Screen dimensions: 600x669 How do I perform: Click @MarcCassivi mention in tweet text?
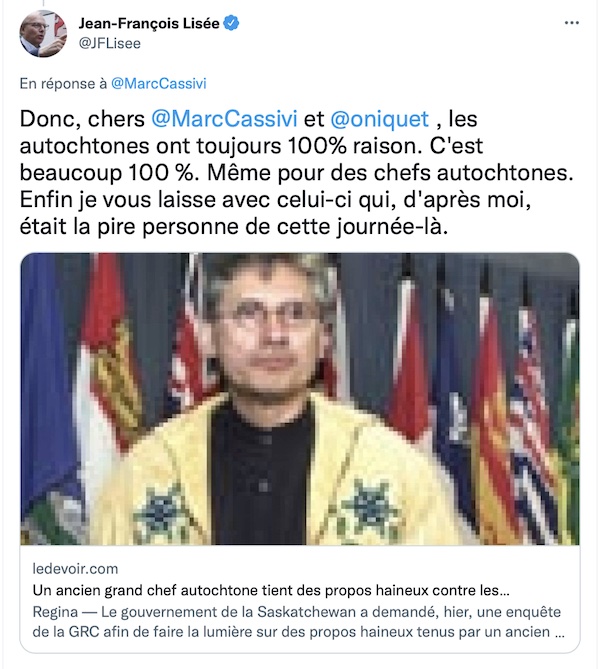pyautogui.click(x=224, y=119)
